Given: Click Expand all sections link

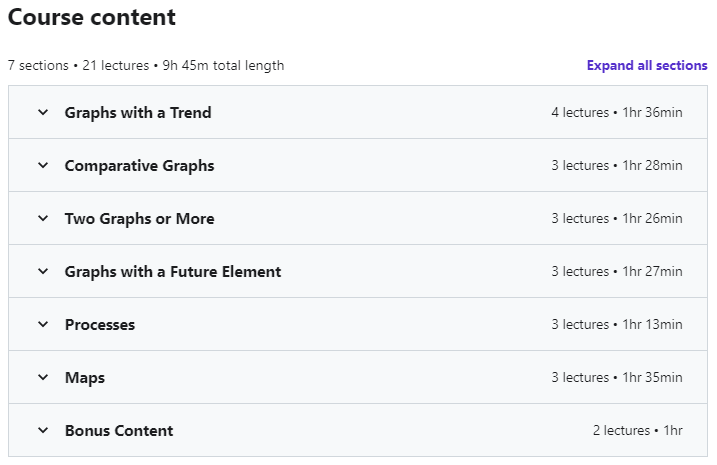Looking at the screenshot, I should tap(647, 66).
